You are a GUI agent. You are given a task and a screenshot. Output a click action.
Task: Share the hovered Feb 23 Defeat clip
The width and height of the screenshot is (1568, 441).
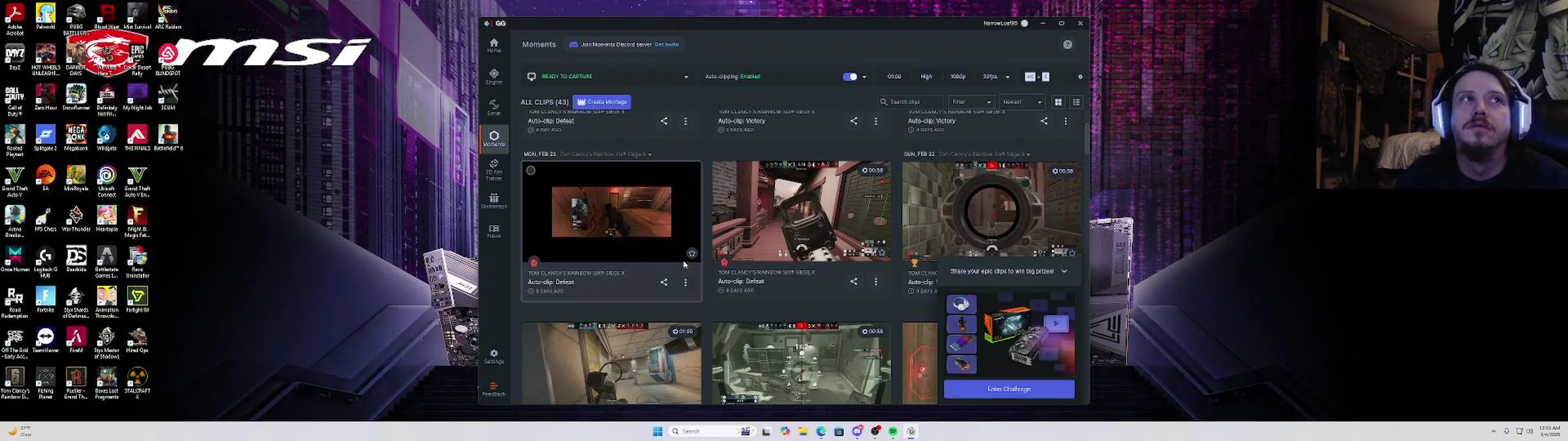664,282
